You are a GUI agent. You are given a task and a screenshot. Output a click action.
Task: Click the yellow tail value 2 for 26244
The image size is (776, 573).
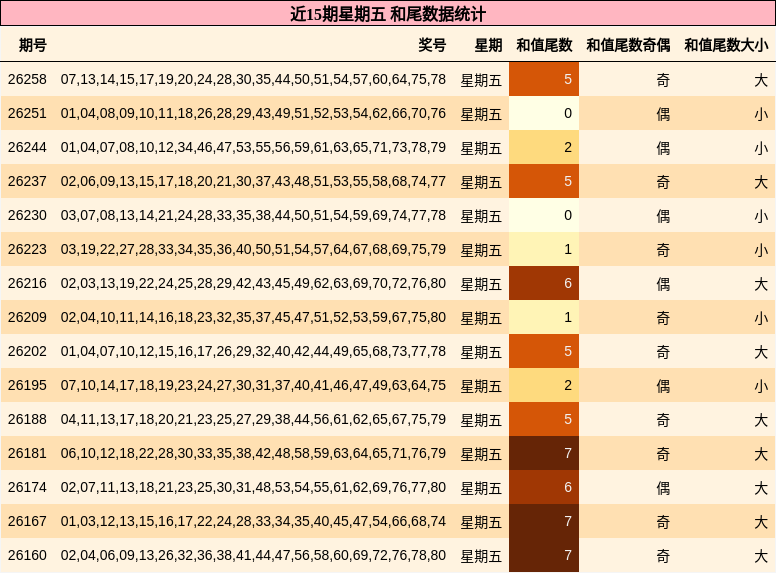[x=544, y=147]
